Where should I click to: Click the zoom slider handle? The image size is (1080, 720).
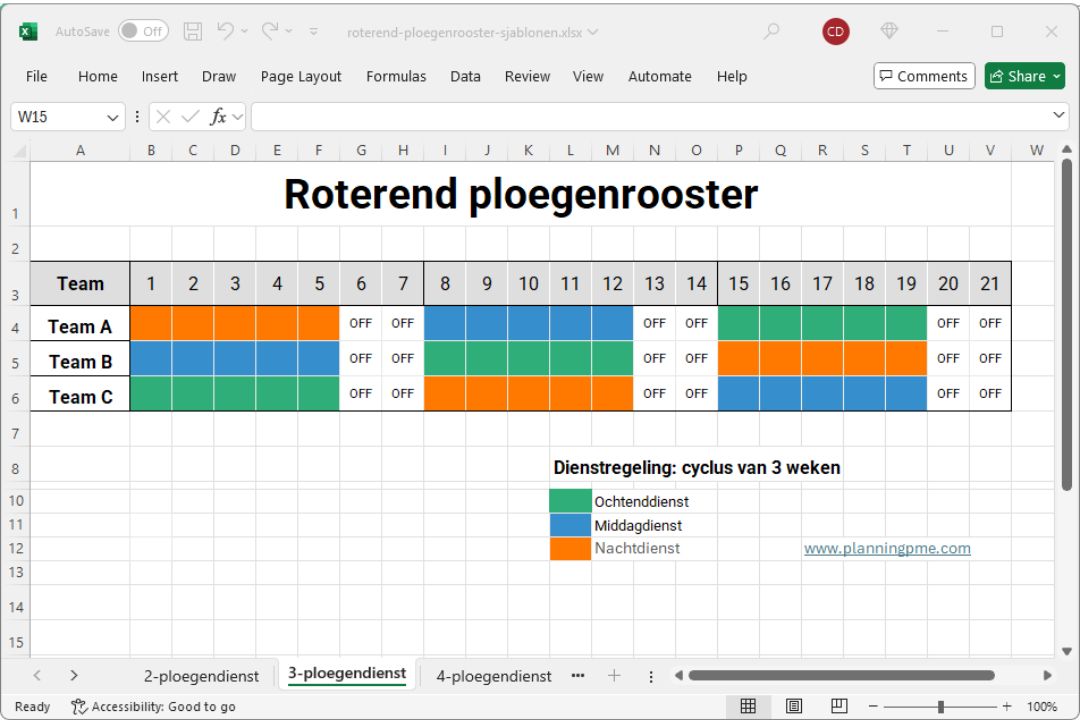[x=941, y=706]
